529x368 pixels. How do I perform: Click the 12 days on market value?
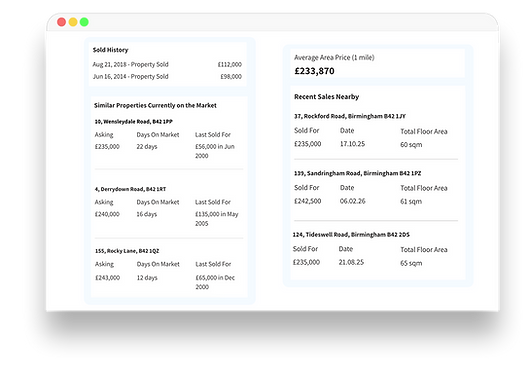tap(147, 278)
